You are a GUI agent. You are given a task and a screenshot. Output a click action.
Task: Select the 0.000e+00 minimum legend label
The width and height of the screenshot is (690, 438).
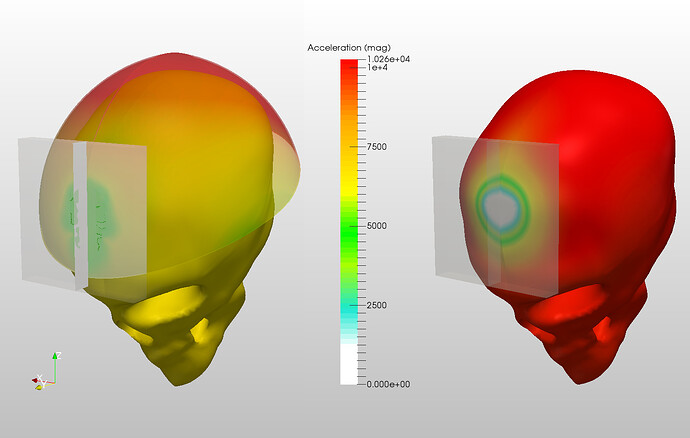pyautogui.click(x=388, y=384)
